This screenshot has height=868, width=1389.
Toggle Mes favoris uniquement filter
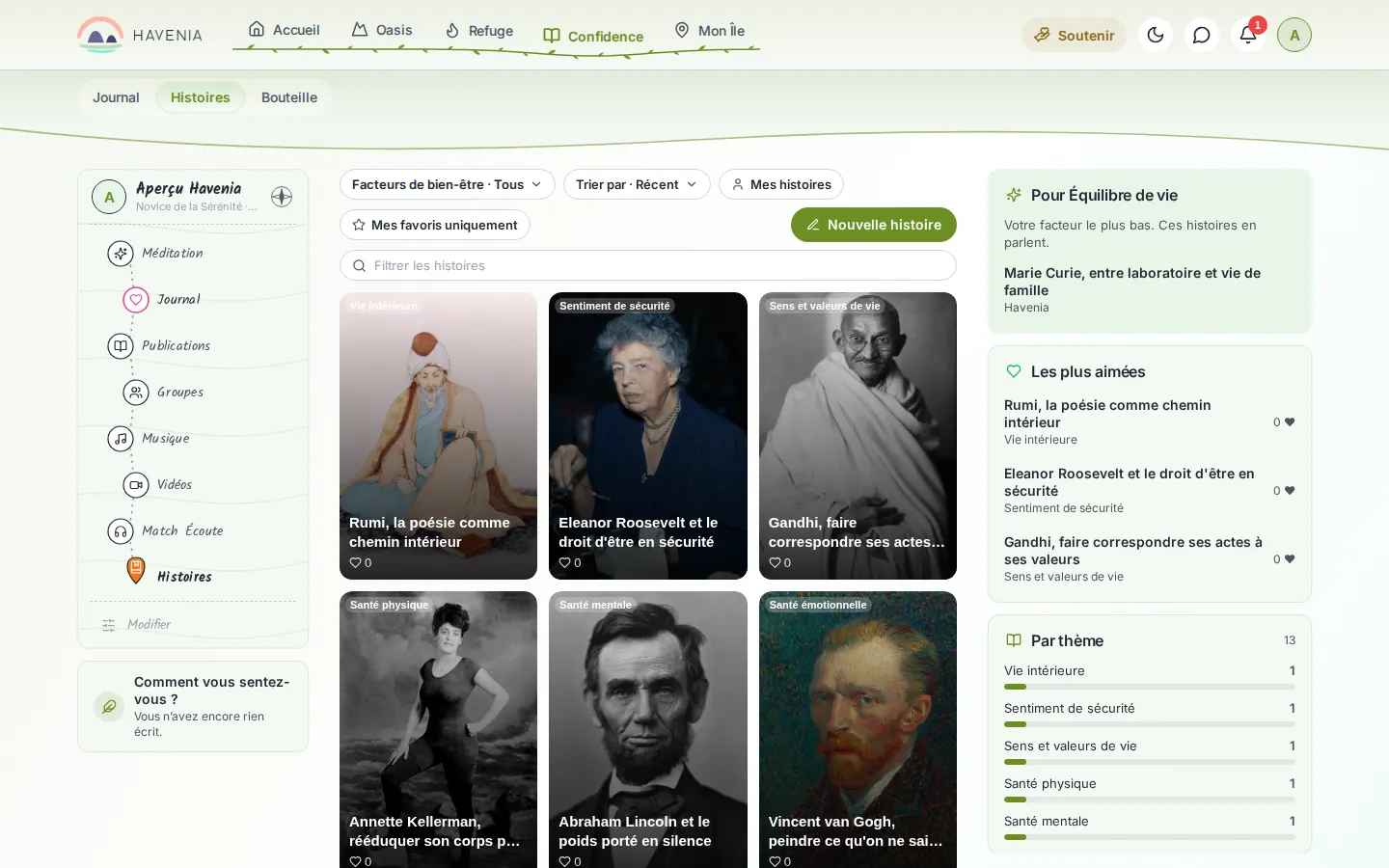click(435, 225)
